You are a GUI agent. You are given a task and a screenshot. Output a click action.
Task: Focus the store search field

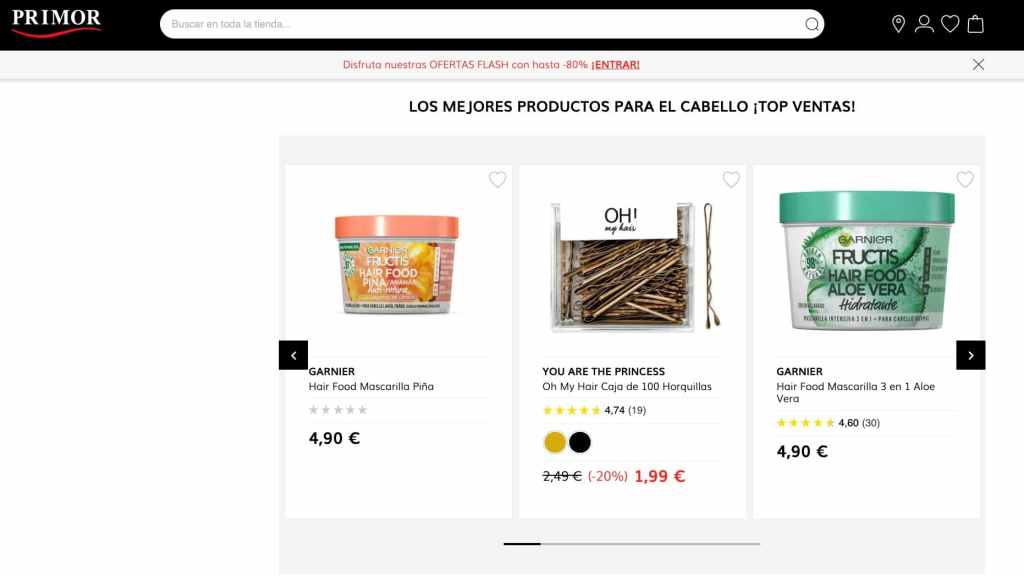click(x=483, y=24)
